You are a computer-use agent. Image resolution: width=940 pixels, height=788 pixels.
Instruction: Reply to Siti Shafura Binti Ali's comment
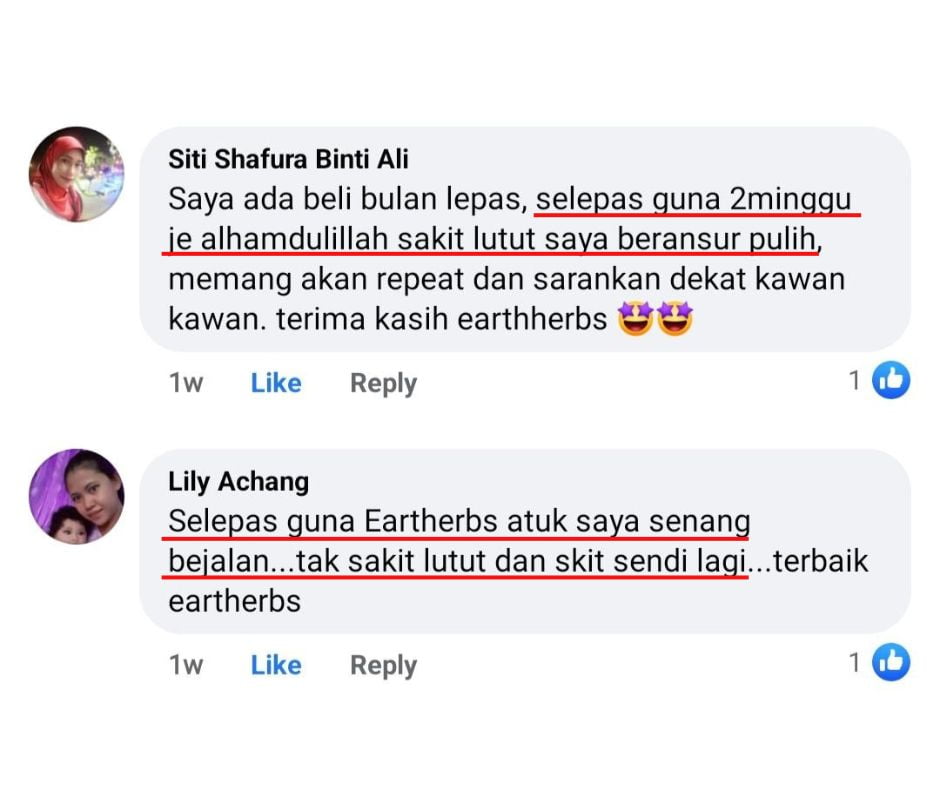[383, 383]
